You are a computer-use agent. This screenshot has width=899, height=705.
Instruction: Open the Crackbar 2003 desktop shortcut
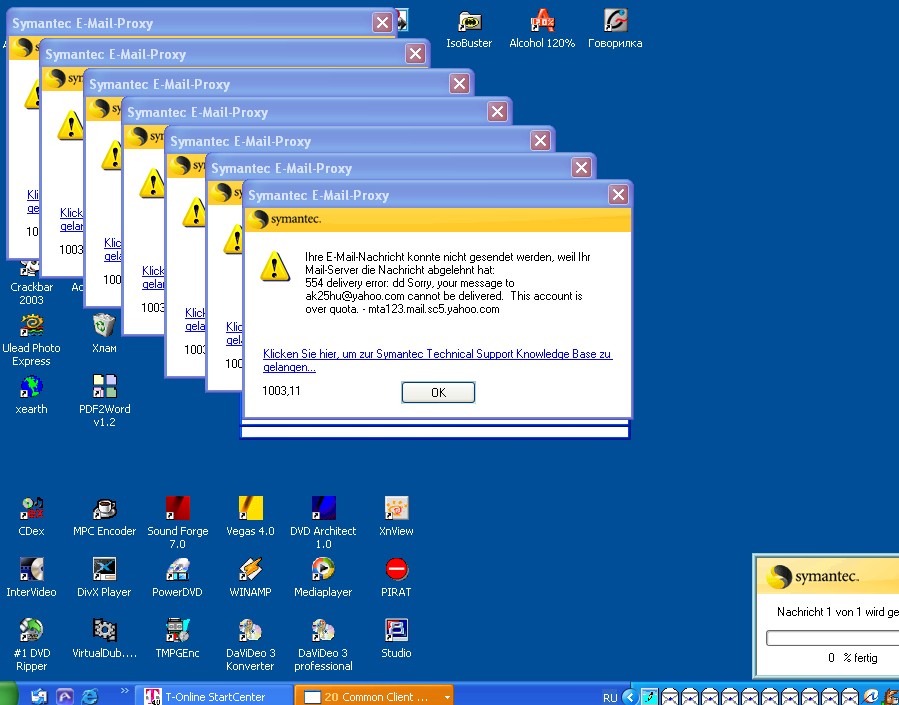click(31, 284)
